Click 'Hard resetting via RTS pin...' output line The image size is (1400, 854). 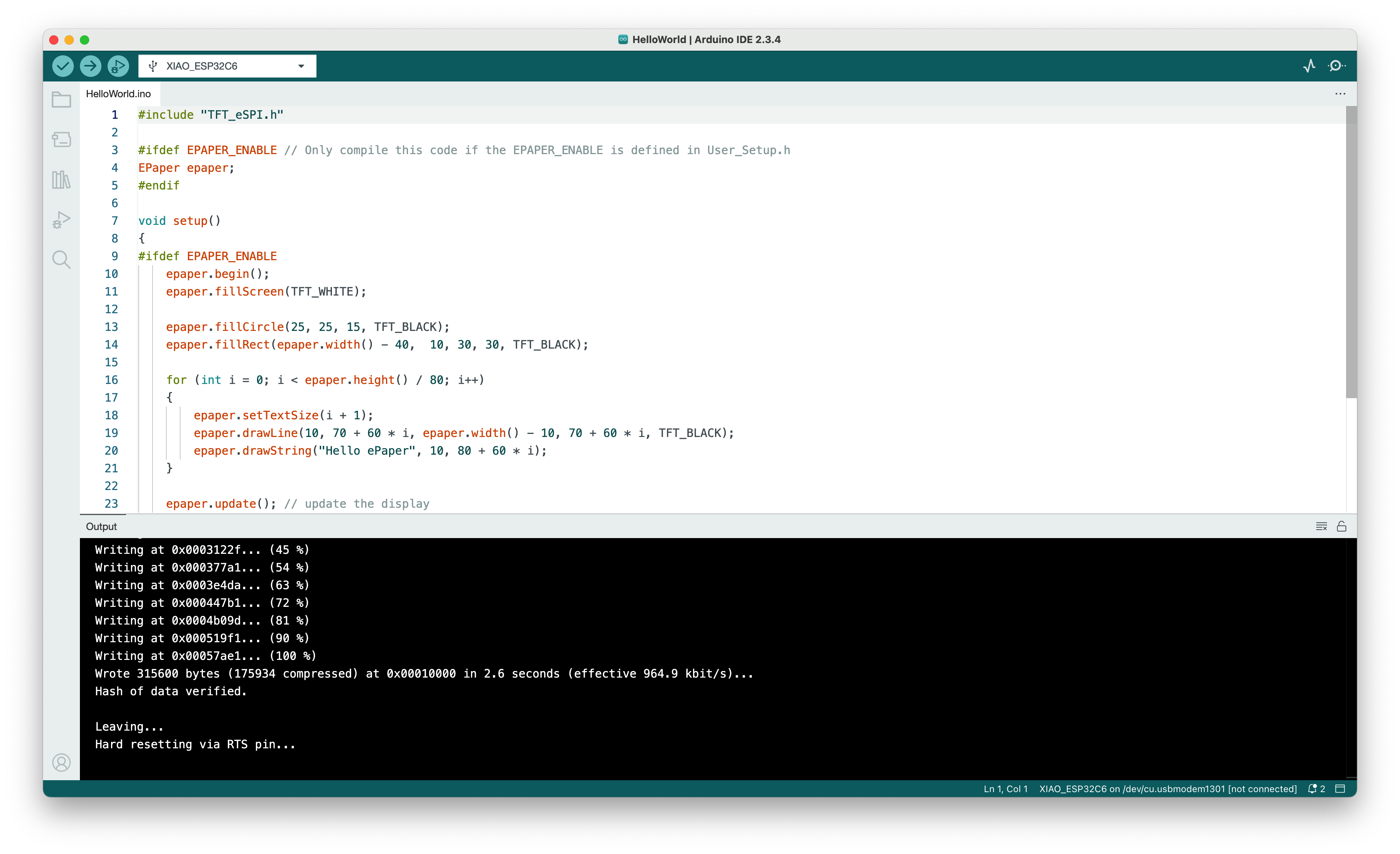(x=196, y=744)
